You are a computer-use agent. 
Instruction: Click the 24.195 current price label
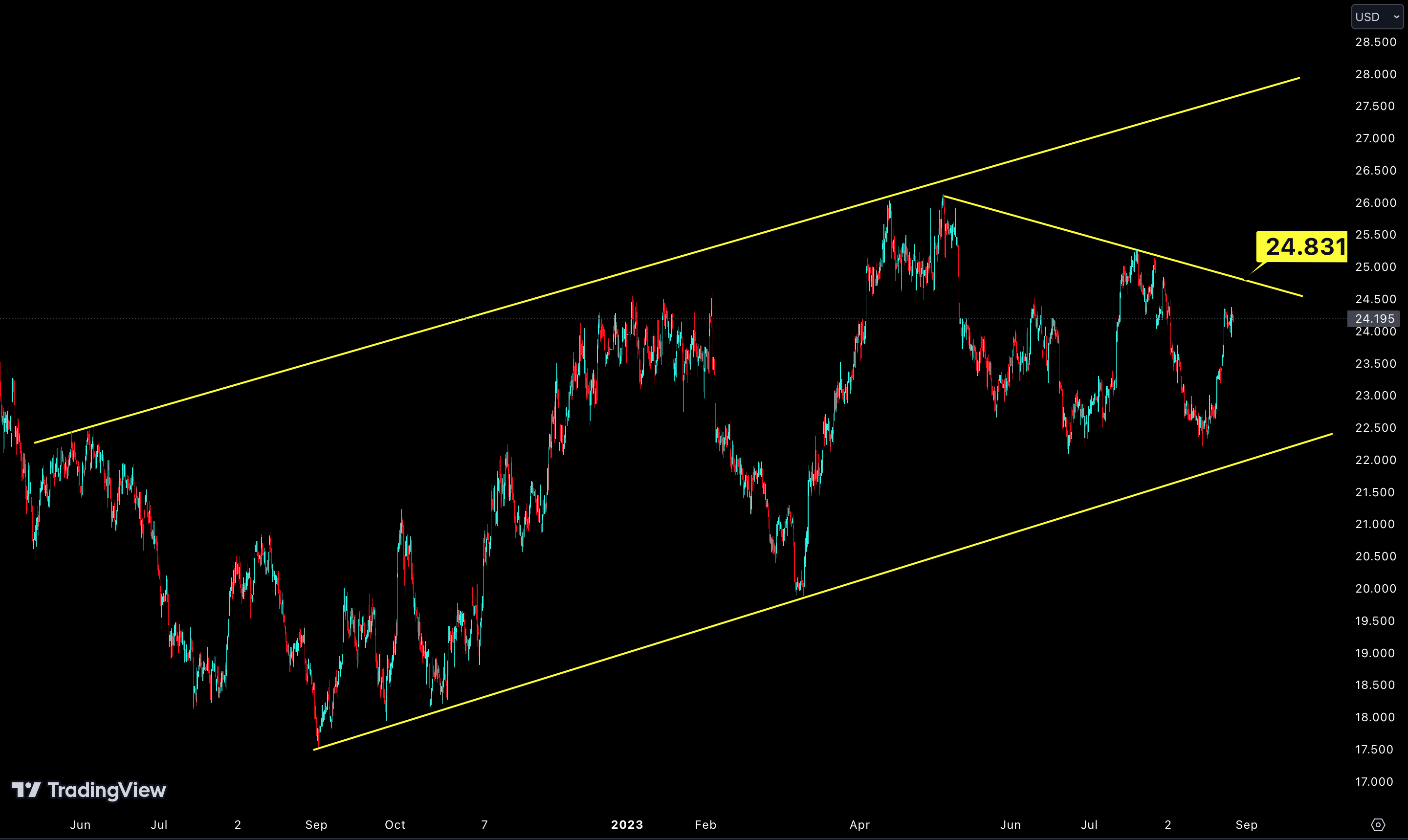point(1374,319)
